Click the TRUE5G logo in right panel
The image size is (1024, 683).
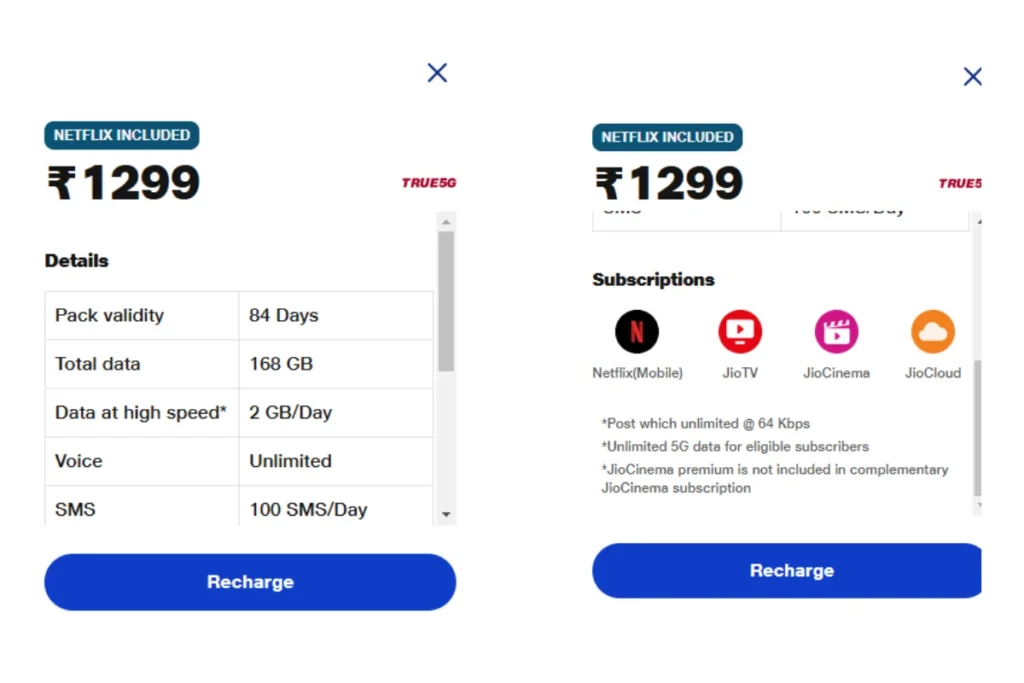(960, 183)
